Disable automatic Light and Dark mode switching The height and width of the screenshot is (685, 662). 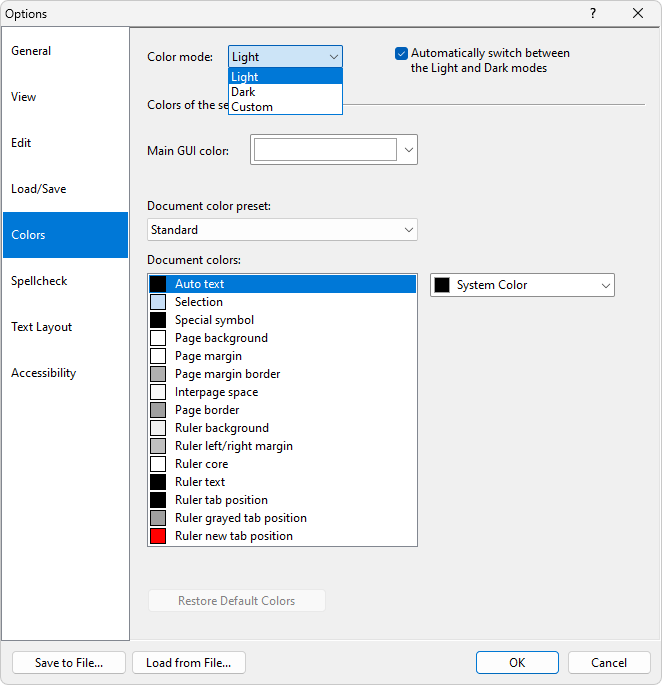click(402, 53)
